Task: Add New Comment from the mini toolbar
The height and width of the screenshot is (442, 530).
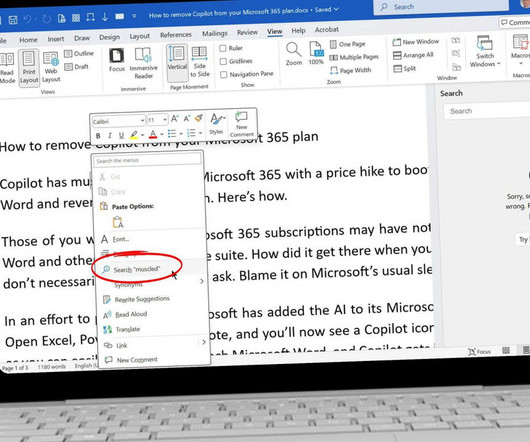Action: [x=241, y=124]
